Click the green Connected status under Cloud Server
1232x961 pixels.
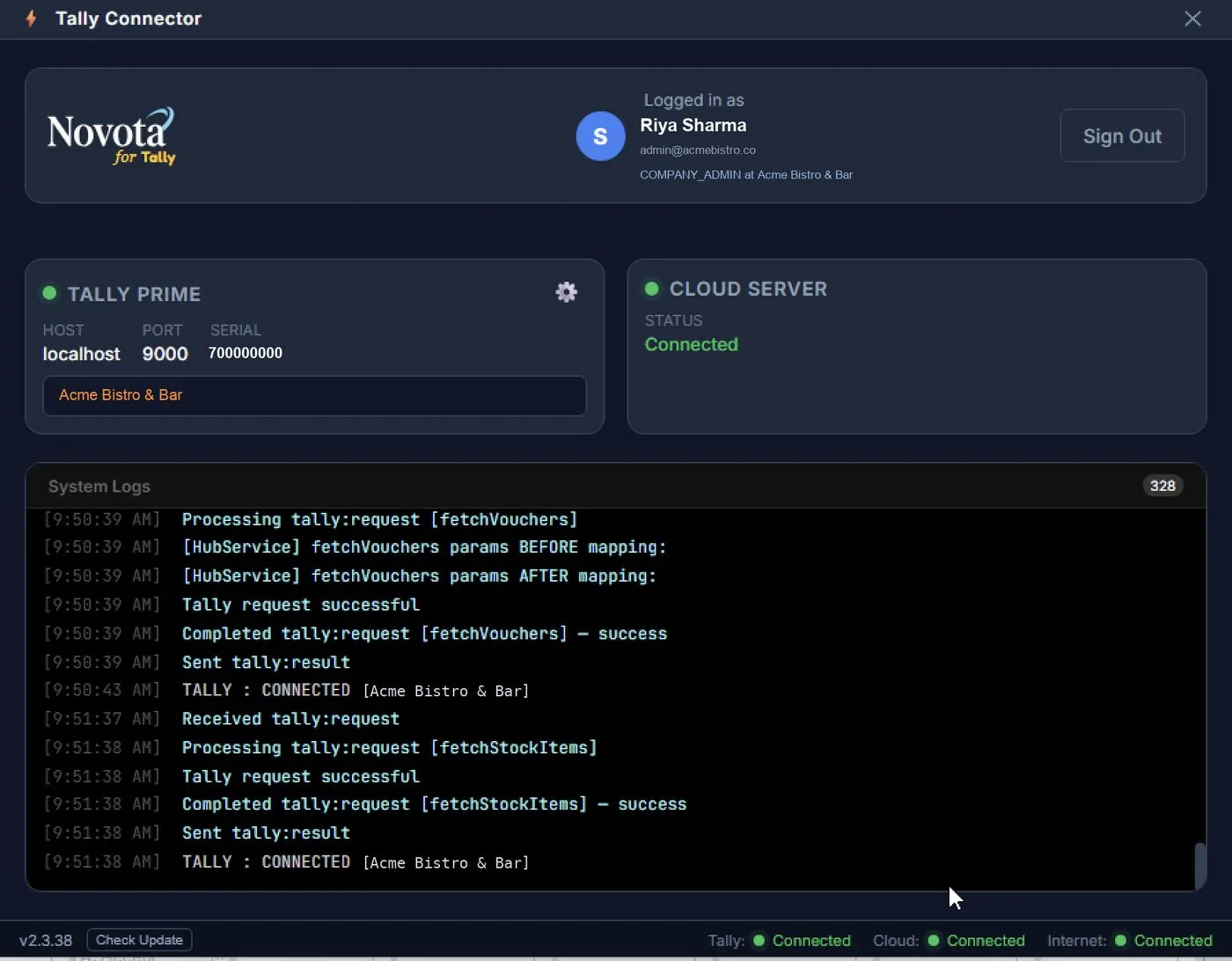[x=692, y=344]
